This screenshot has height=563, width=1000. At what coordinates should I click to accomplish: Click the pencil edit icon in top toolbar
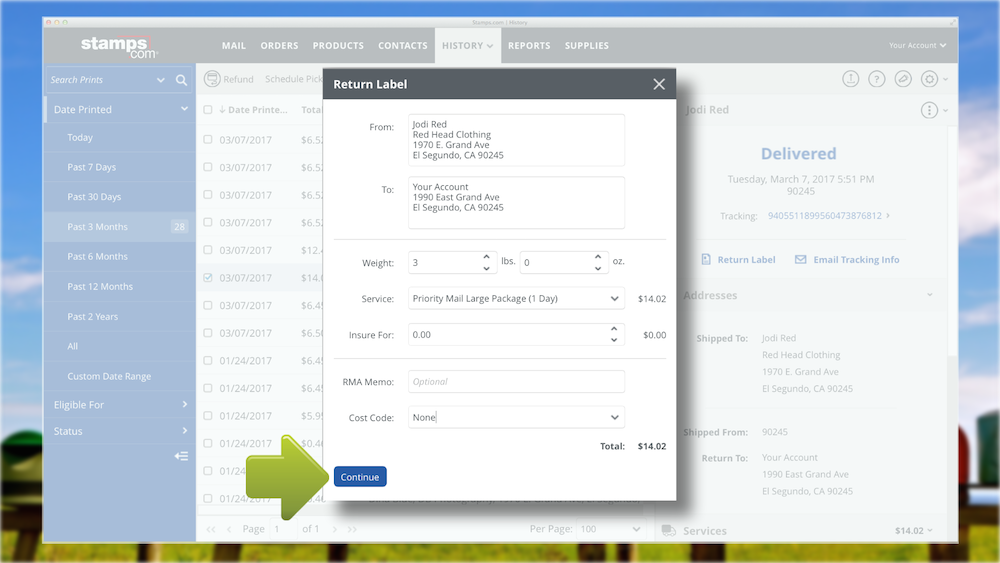903,79
